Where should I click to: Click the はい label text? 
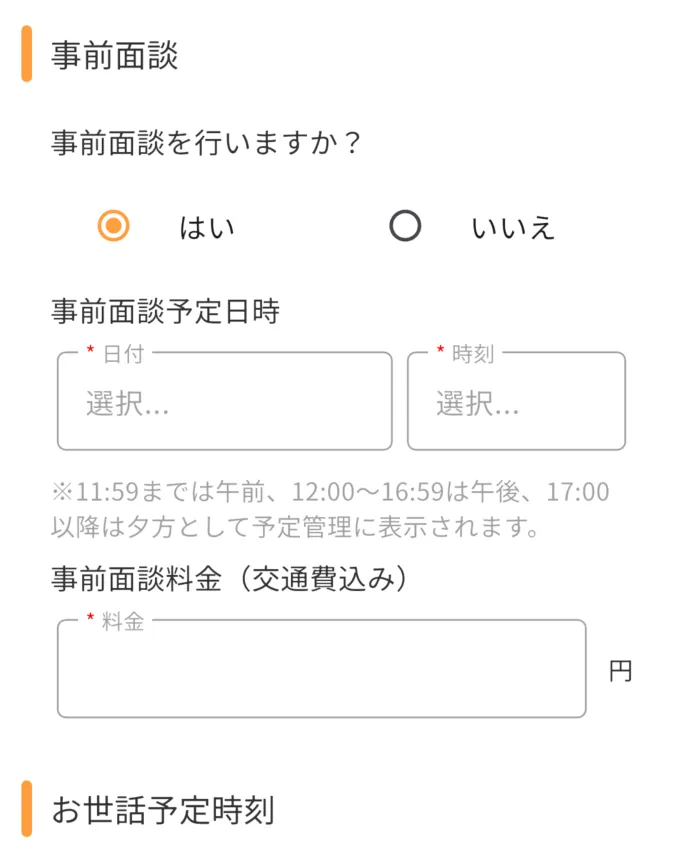pyautogui.click(x=207, y=227)
